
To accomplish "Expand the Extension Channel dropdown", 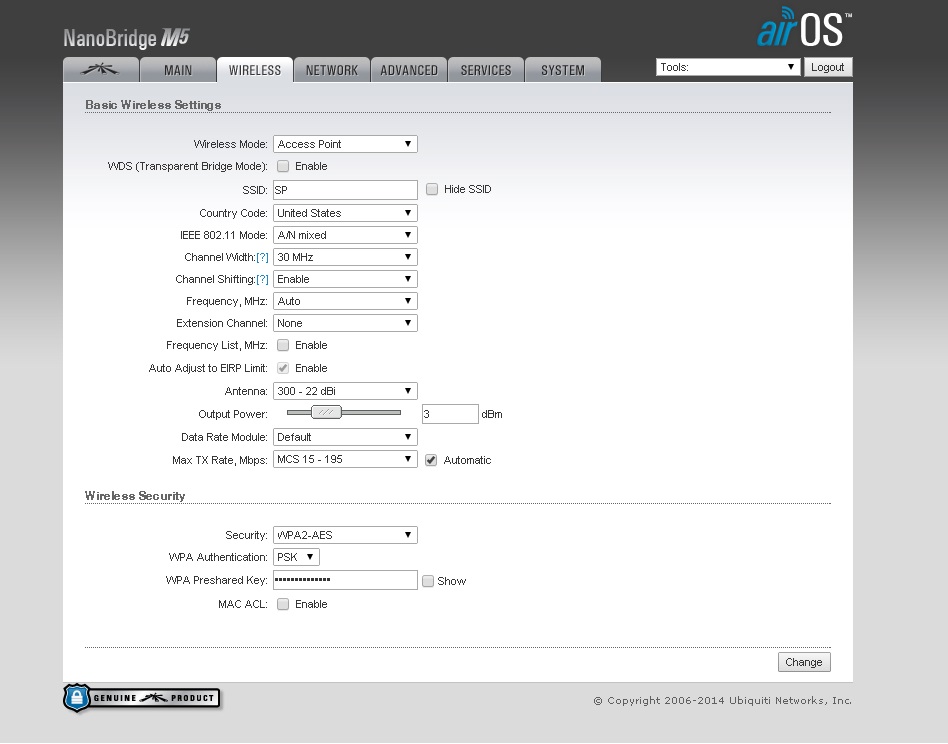I will pyautogui.click(x=345, y=323).
